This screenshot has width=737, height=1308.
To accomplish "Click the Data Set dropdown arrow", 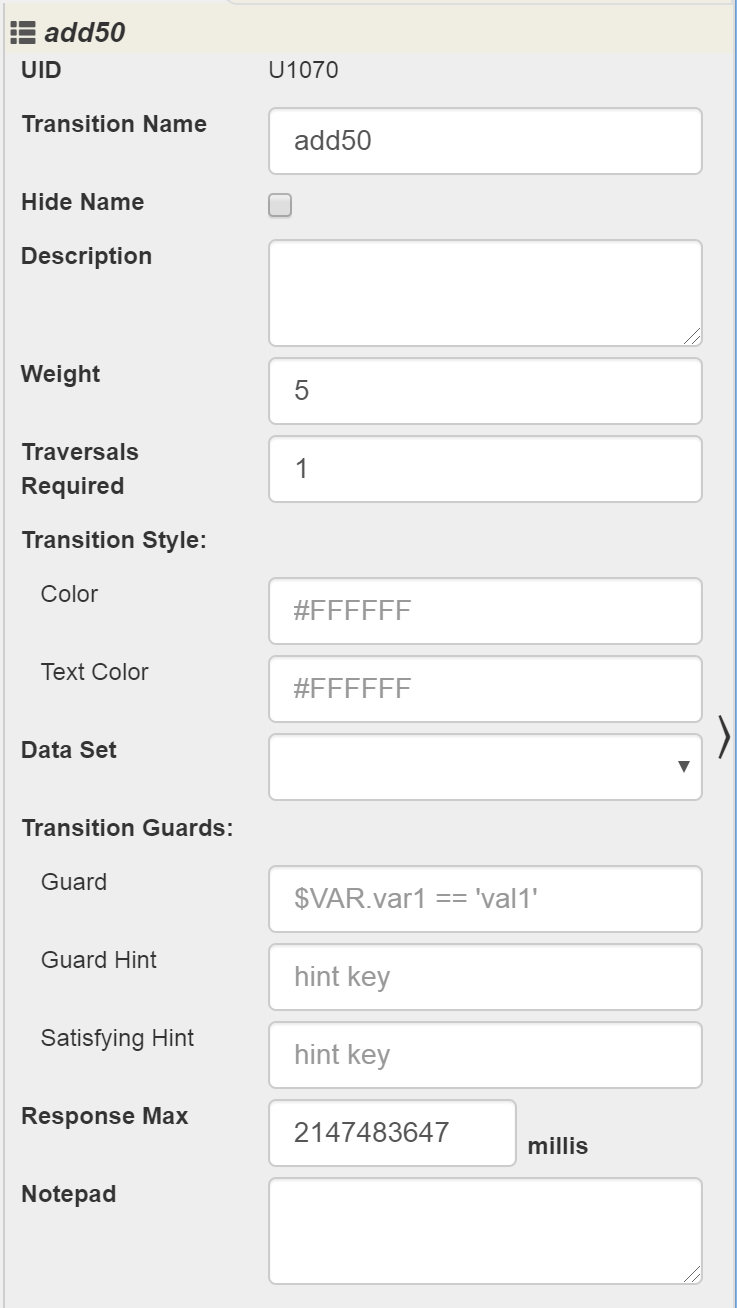I will click(x=684, y=767).
